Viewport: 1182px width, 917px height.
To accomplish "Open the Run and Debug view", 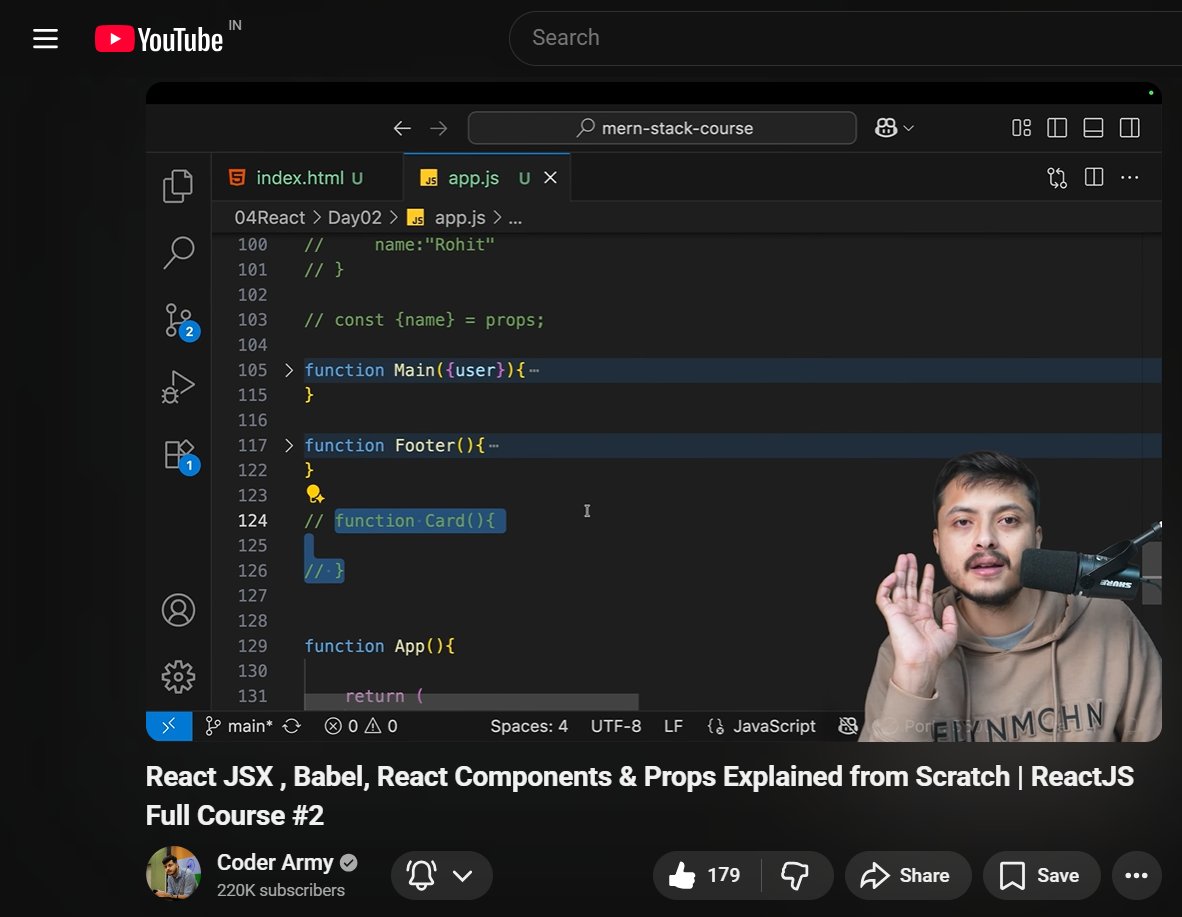I will (179, 386).
